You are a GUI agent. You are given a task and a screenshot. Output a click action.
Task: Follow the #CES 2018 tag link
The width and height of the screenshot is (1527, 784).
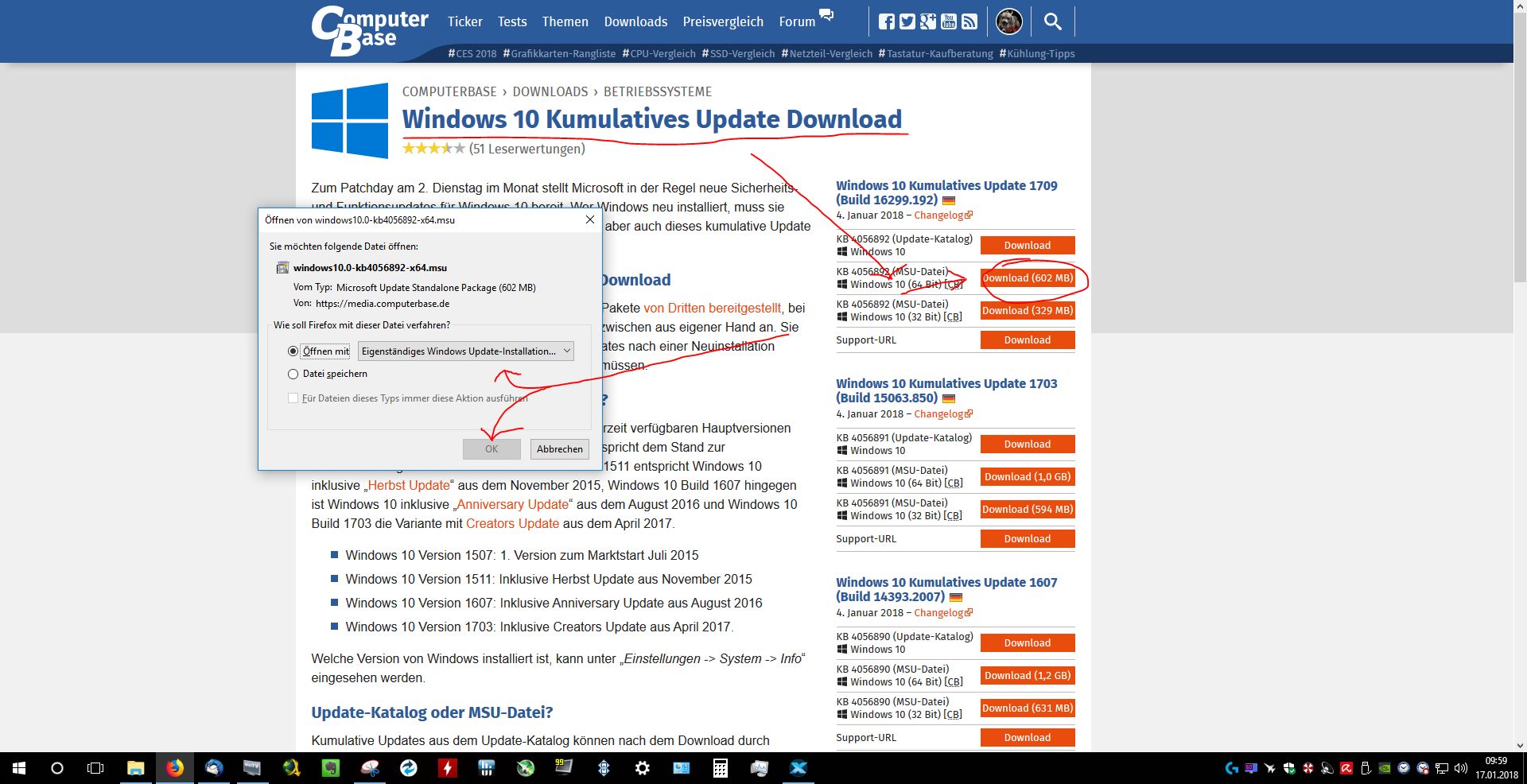(472, 54)
